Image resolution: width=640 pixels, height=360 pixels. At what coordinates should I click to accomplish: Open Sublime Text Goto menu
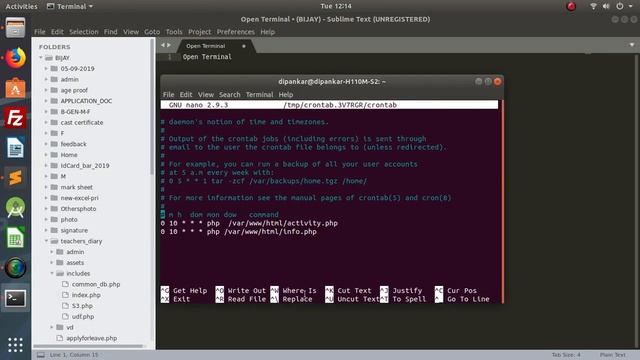[x=152, y=32]
